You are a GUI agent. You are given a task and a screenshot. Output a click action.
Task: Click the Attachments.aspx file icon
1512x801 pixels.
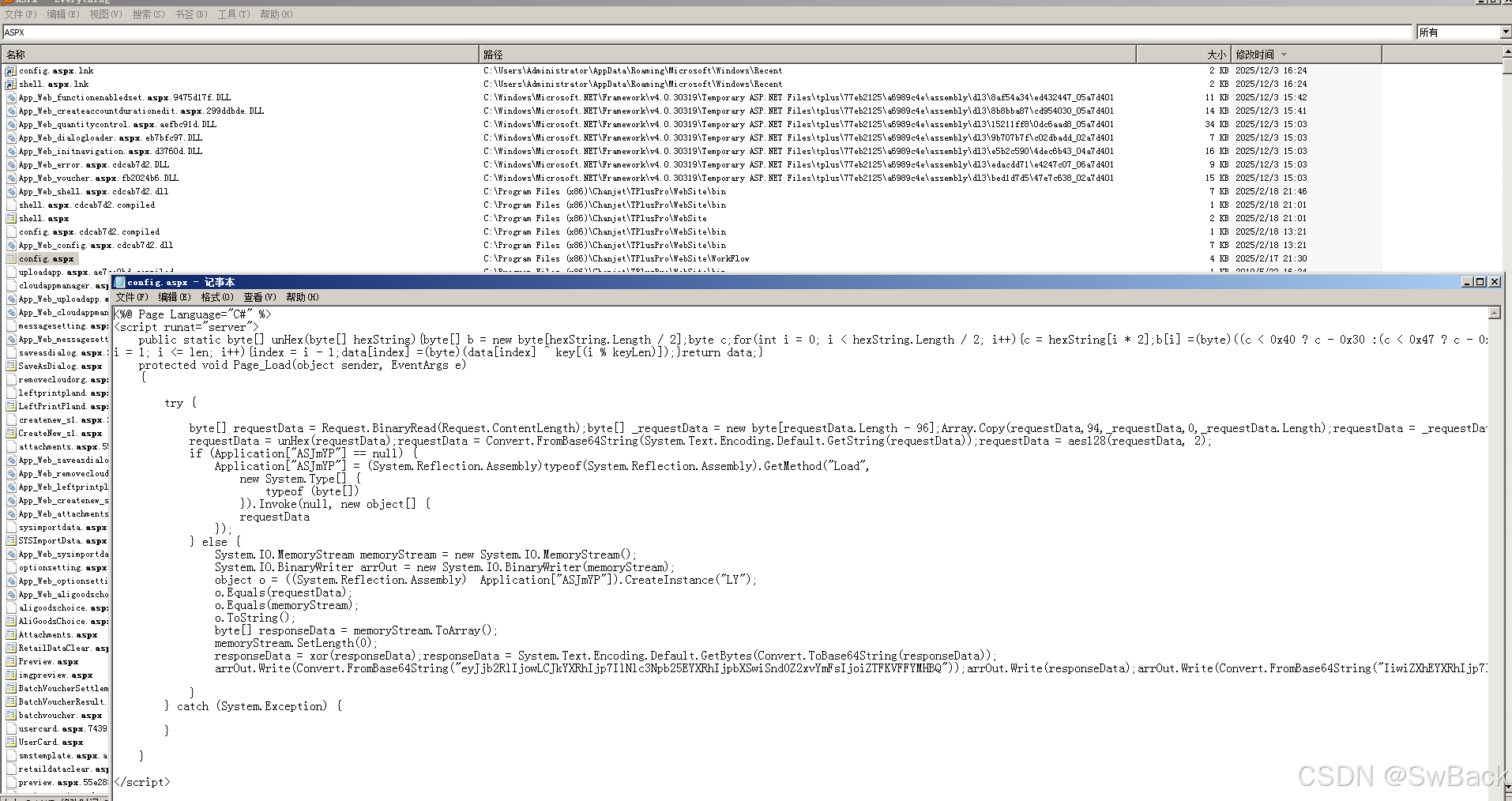tap(11, 635)
